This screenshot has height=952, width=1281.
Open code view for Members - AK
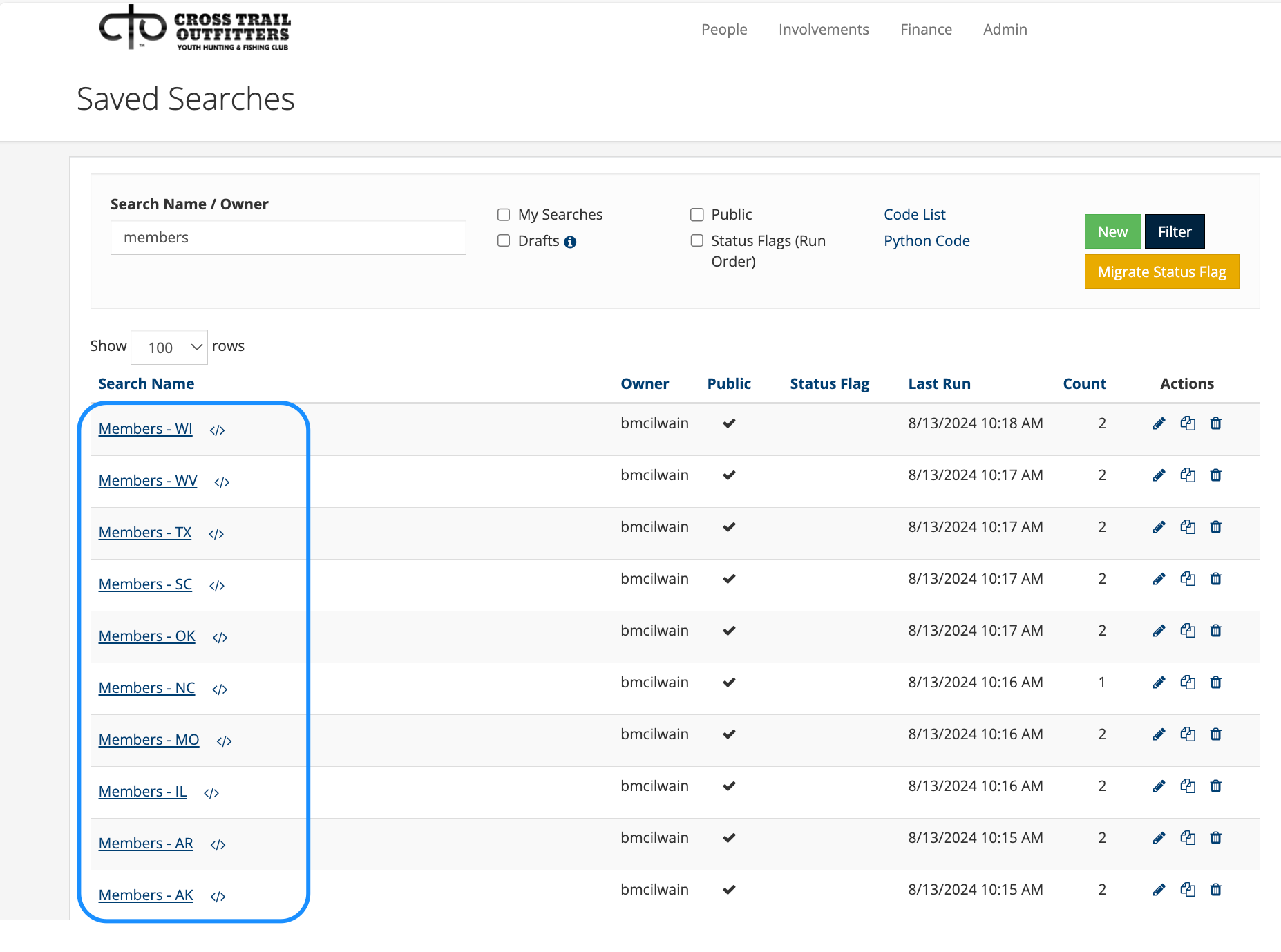[218, 897]
